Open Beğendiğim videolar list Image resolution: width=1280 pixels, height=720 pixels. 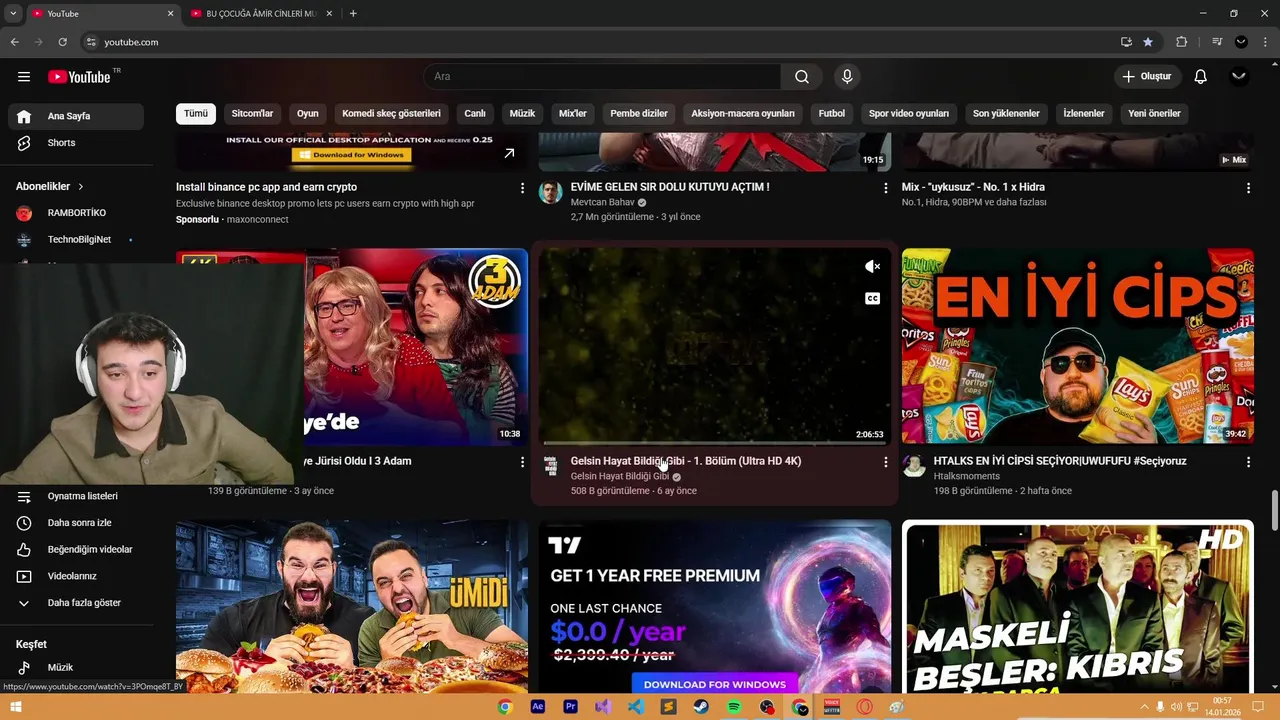76,550
